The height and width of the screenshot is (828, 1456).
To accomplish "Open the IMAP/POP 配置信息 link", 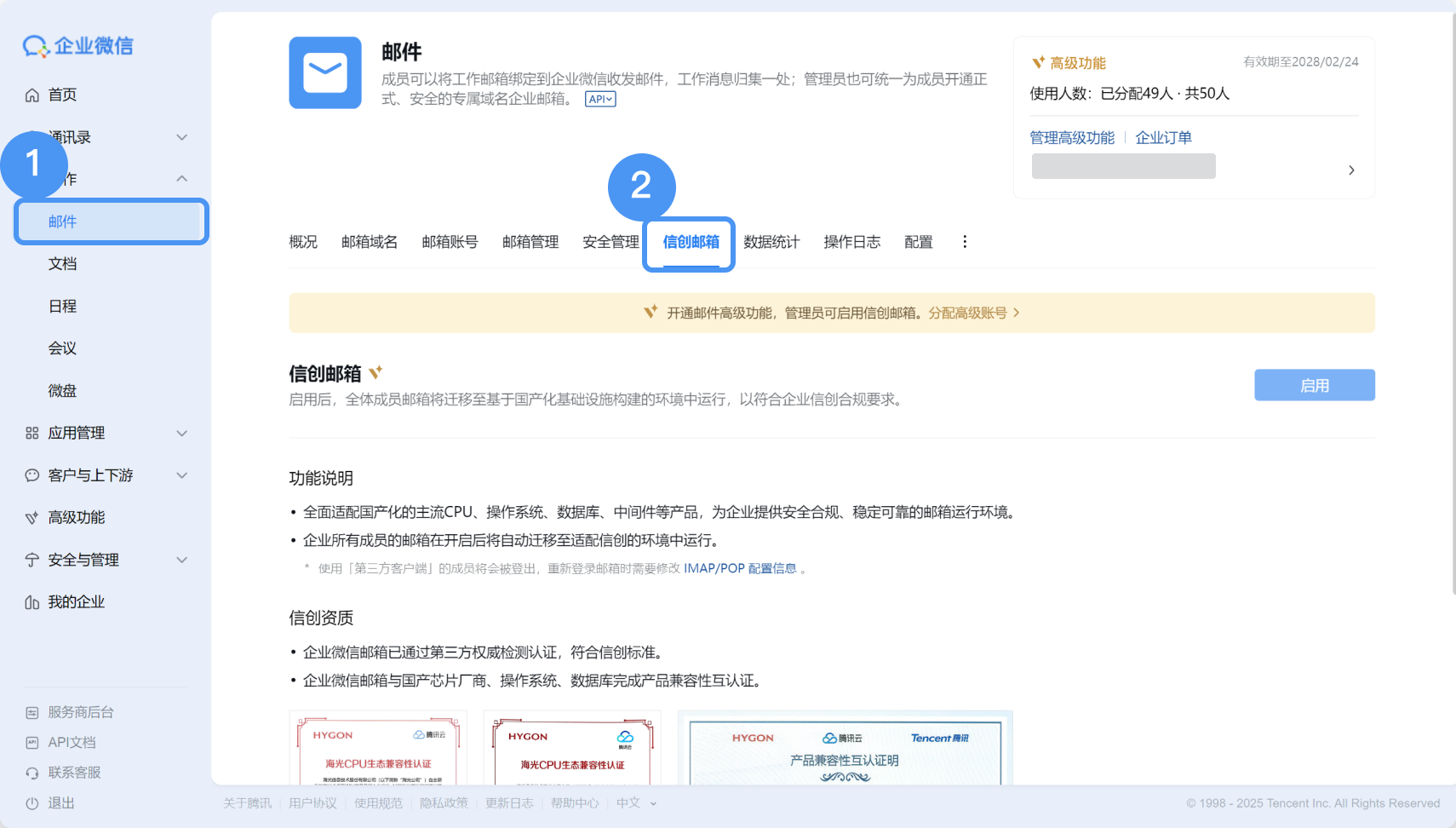I will (x=740, y=568).
